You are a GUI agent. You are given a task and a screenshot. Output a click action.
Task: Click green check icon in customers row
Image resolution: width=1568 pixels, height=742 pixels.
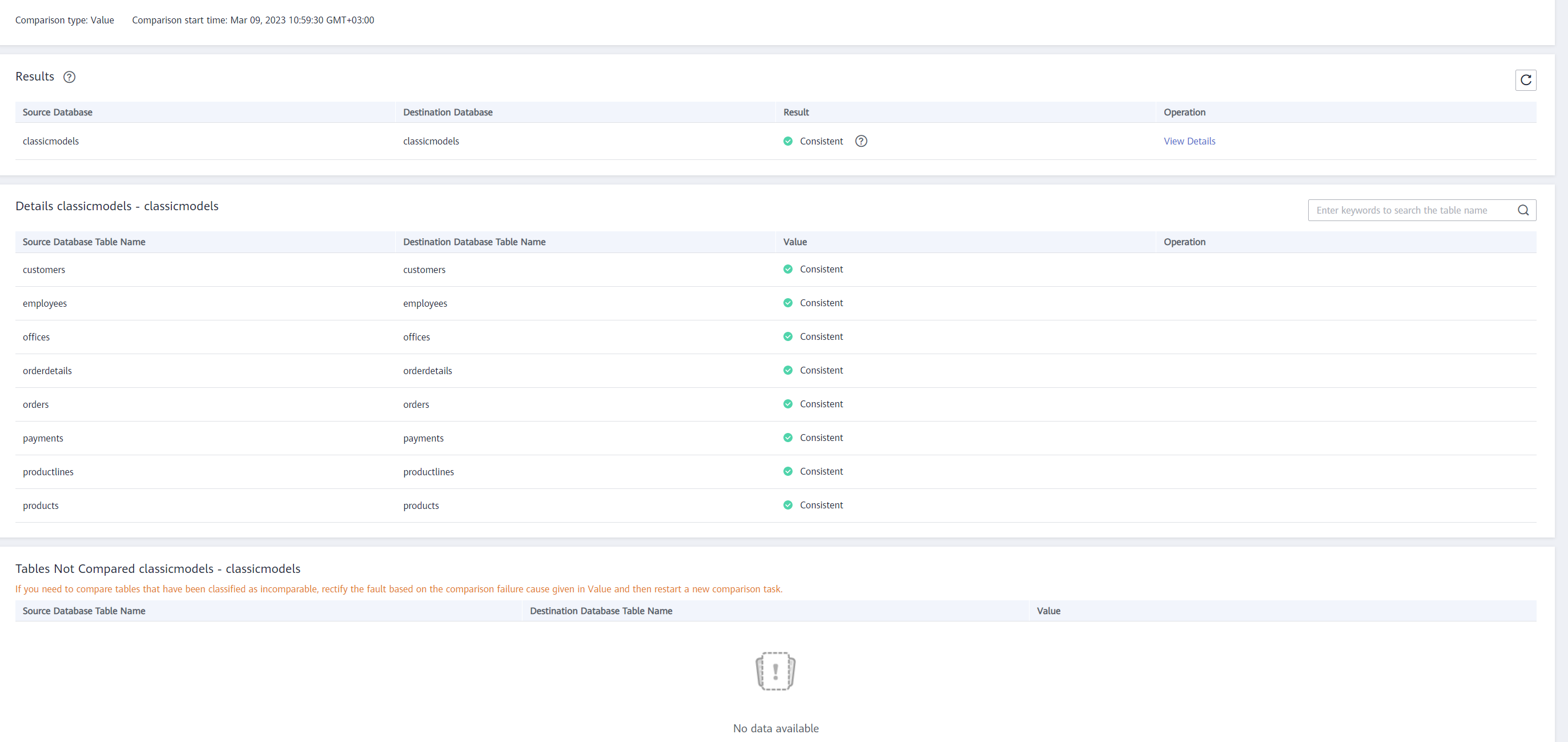(x=787, y=269)
